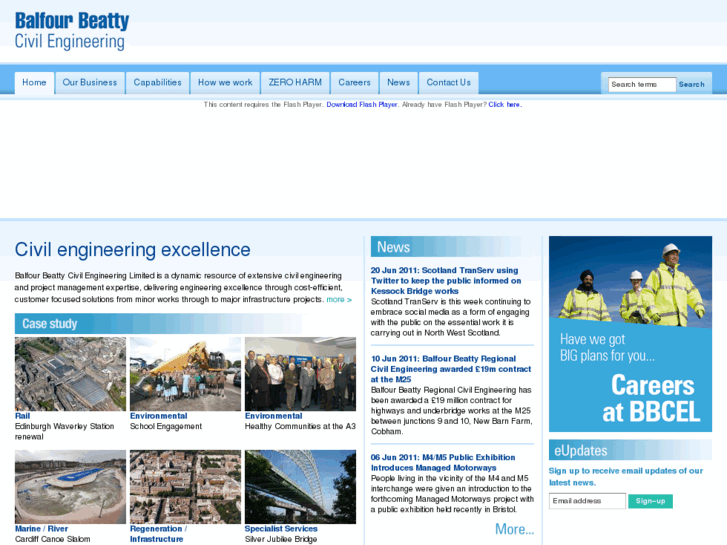Viewport: 727px width, 545px height.
Task: Go to the News navigation tab
Action: pyautogui.click(x=399, y=83)
